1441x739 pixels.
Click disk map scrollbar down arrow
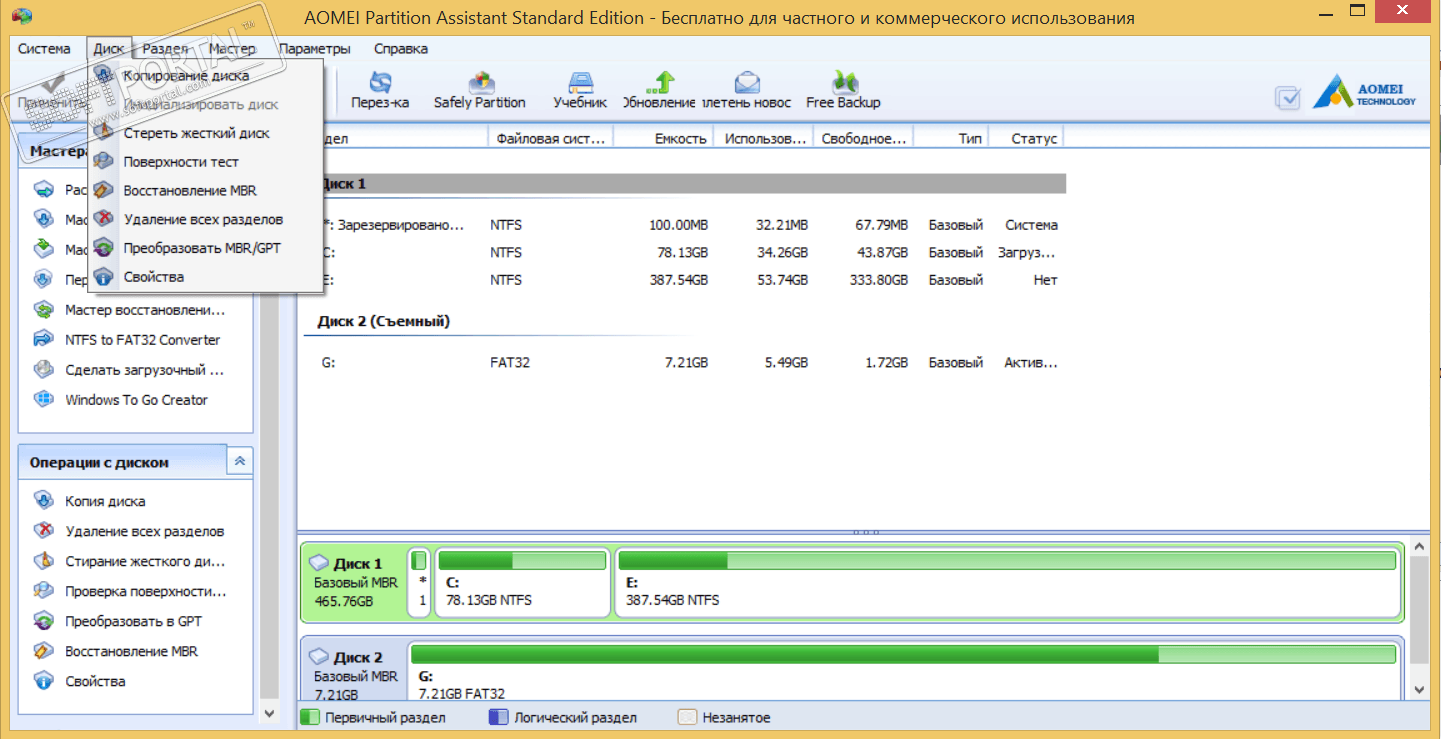pyautogui.click(x=1420, y=690)
